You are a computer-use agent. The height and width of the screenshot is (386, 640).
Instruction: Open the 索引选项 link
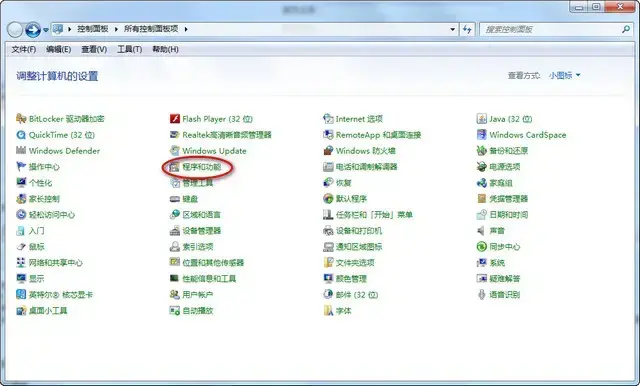tap(198, 246)
